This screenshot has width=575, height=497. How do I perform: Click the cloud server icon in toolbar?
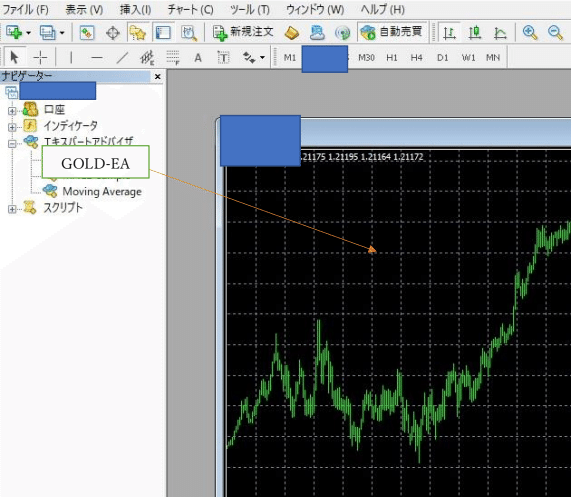(317, 33)
